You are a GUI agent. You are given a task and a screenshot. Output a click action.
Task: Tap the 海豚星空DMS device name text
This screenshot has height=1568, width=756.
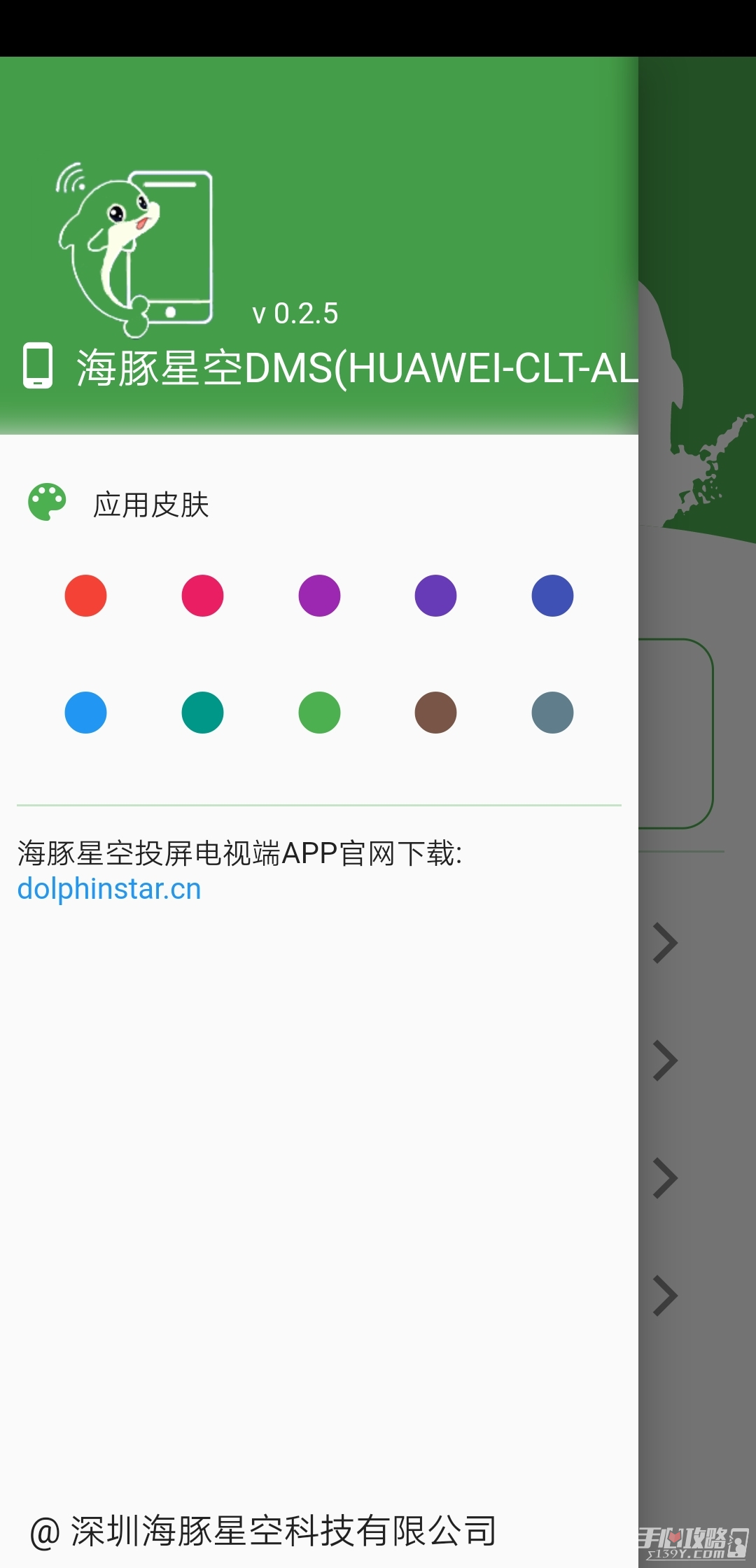[357, 367]
